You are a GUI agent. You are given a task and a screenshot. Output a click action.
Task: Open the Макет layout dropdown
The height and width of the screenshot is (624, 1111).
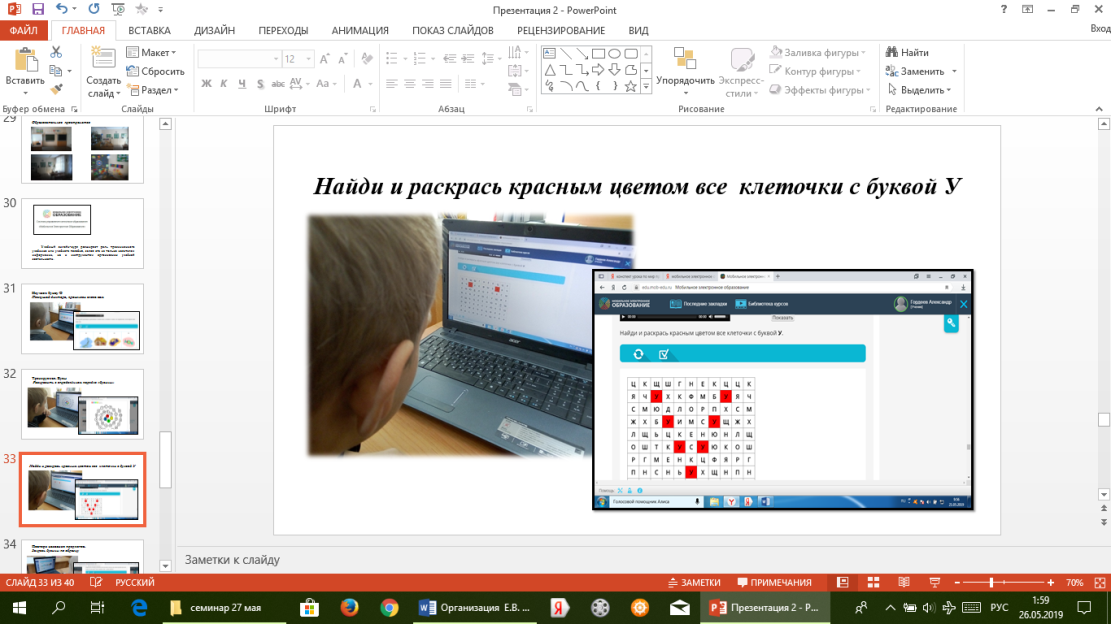coord(152,53)
